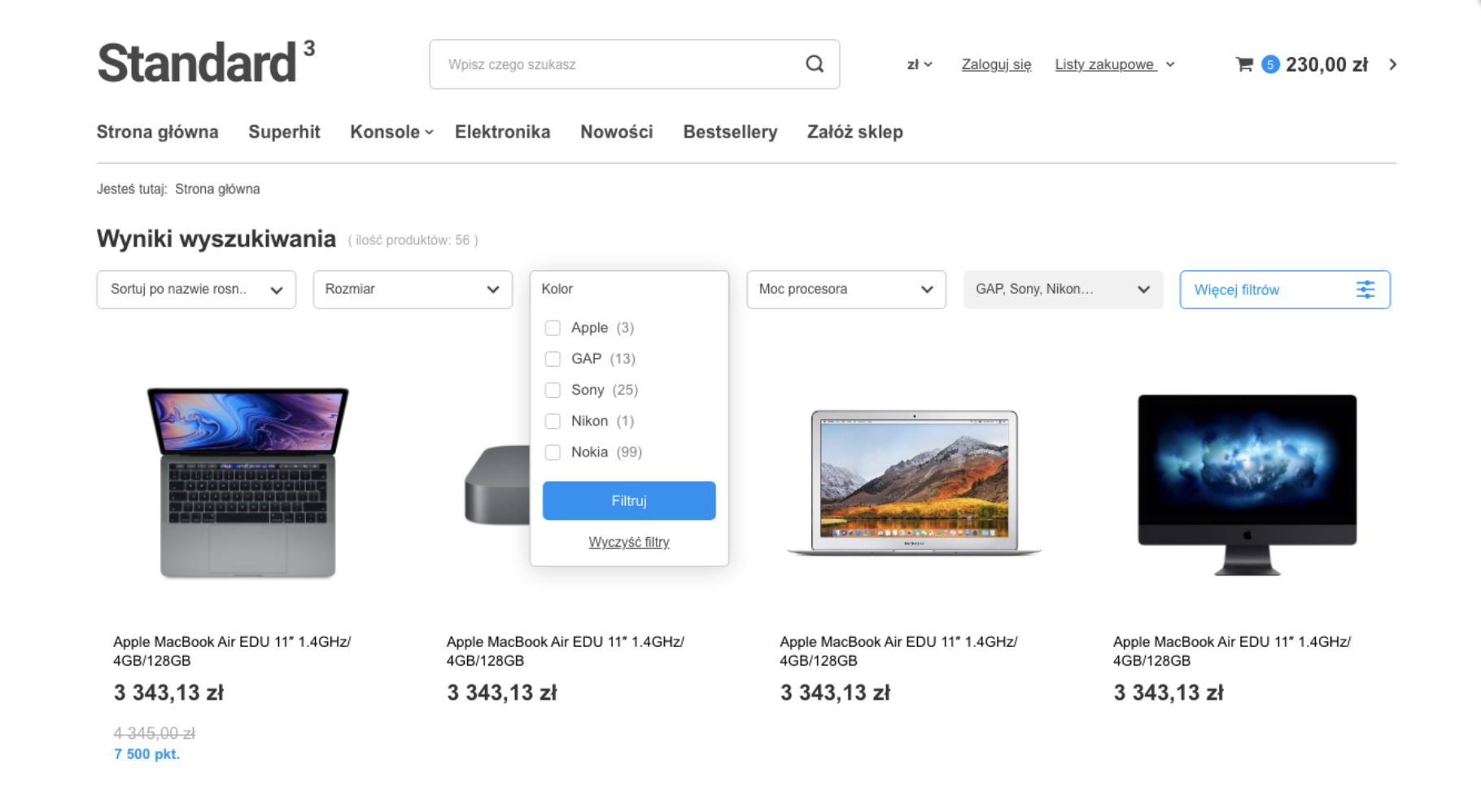
Task: Open the Mac mini product thumbnail
Action: coord(497,484)
